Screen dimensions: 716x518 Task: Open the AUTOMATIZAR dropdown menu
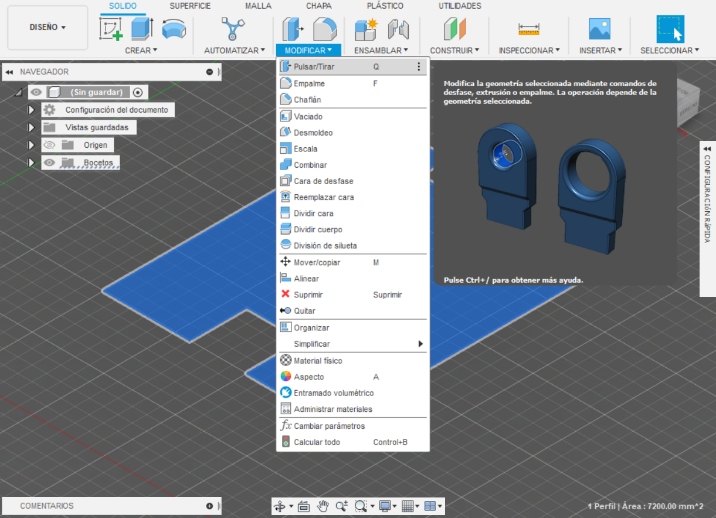pos(234,50)
